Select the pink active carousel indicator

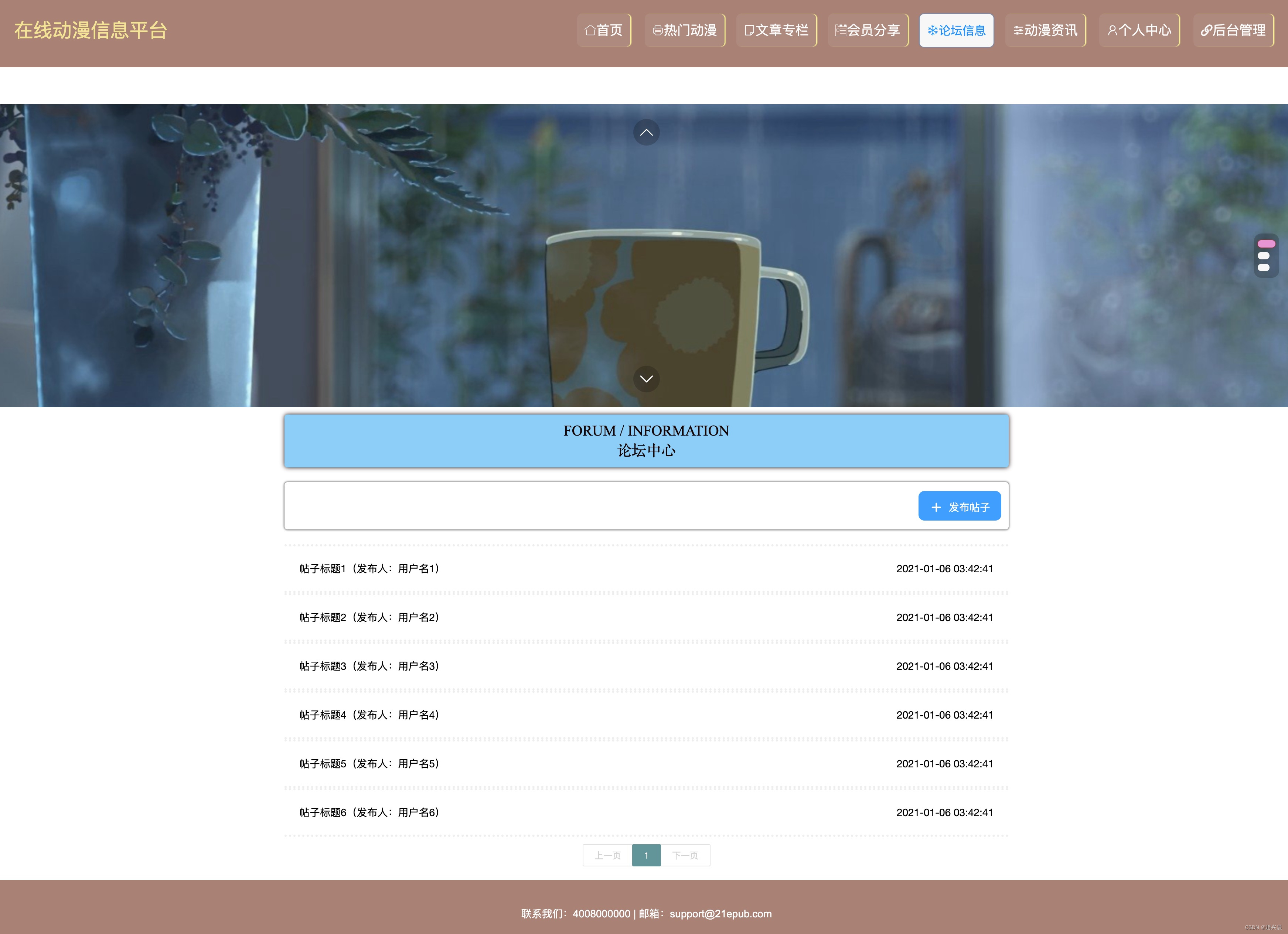pyautogui.click(x=1266, y=243)
